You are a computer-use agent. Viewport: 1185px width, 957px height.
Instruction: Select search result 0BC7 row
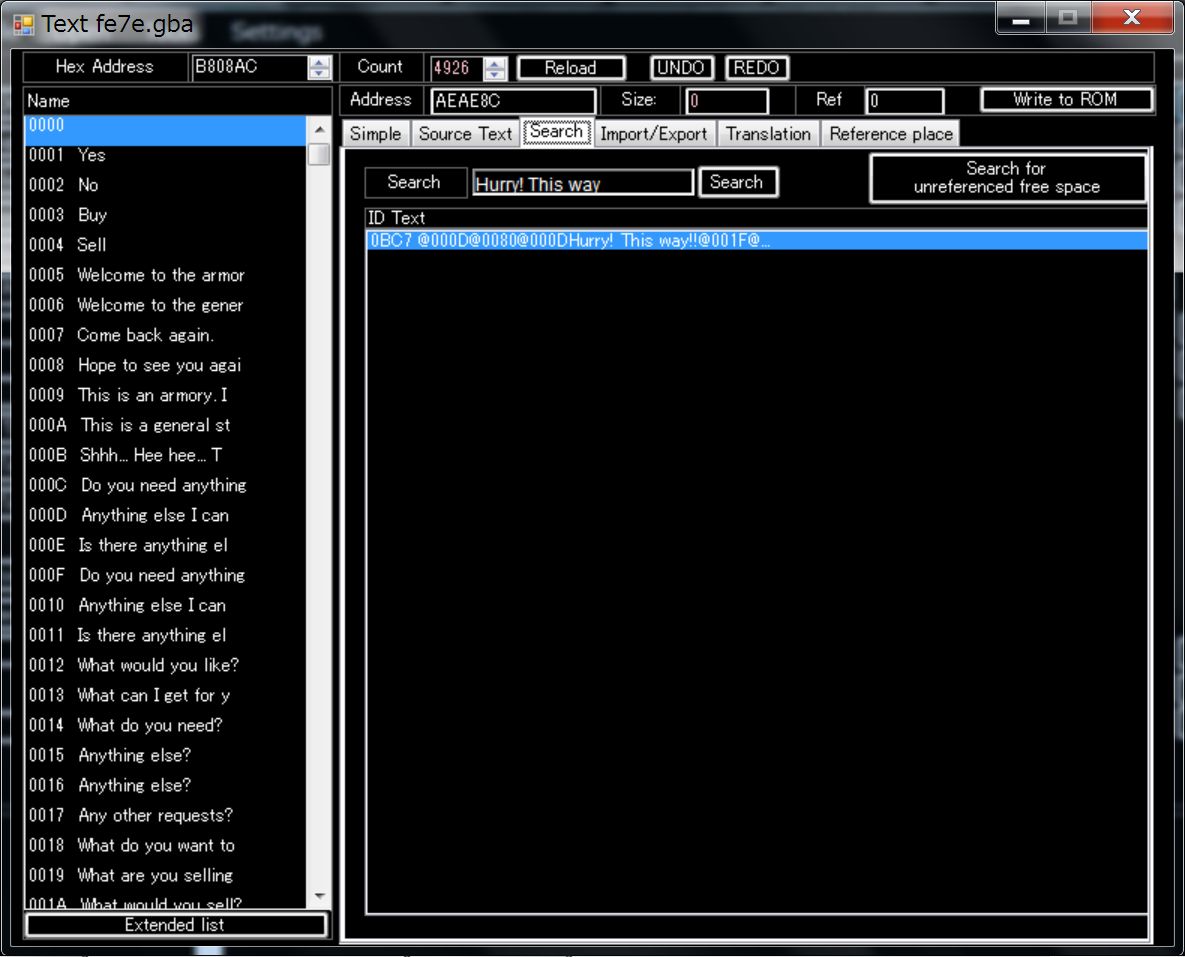(x=755, y=240)
